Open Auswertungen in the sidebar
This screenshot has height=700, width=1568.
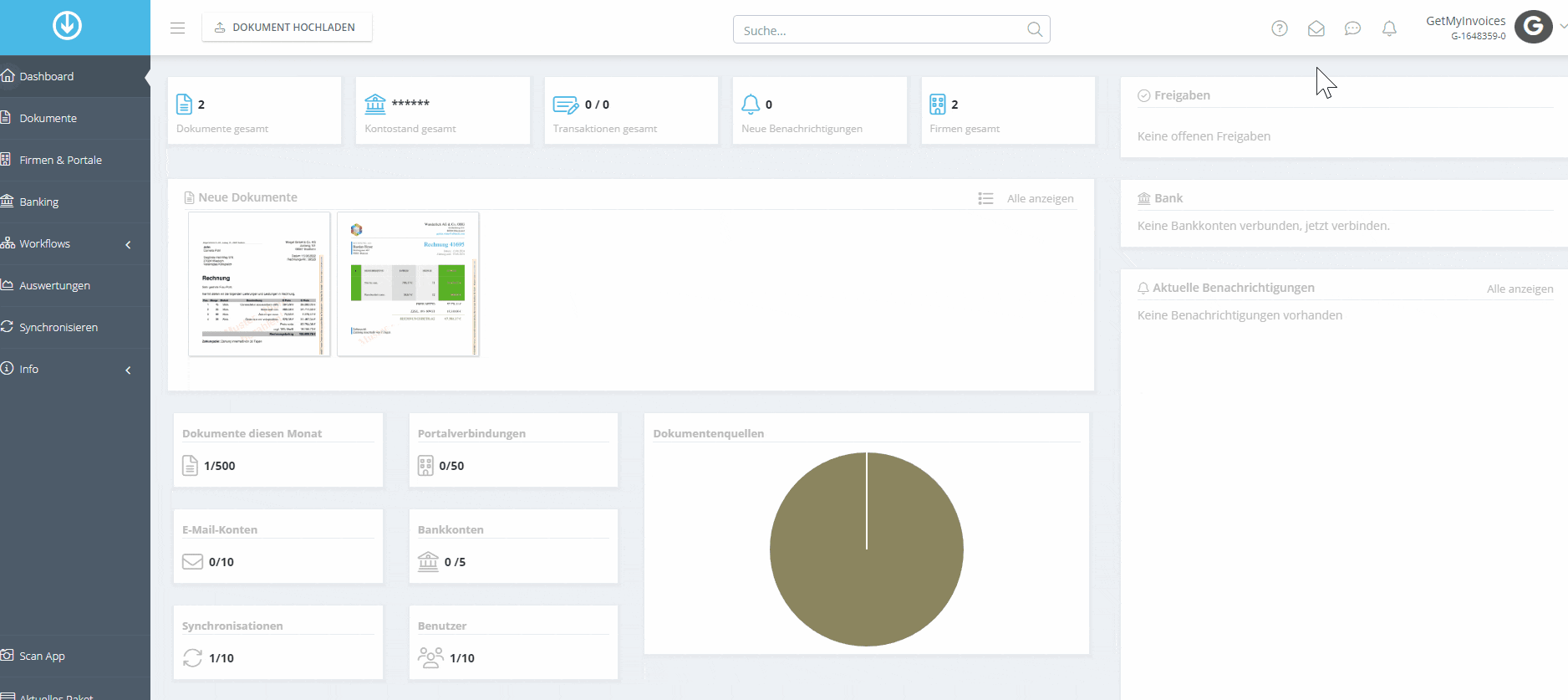point(75,285)
